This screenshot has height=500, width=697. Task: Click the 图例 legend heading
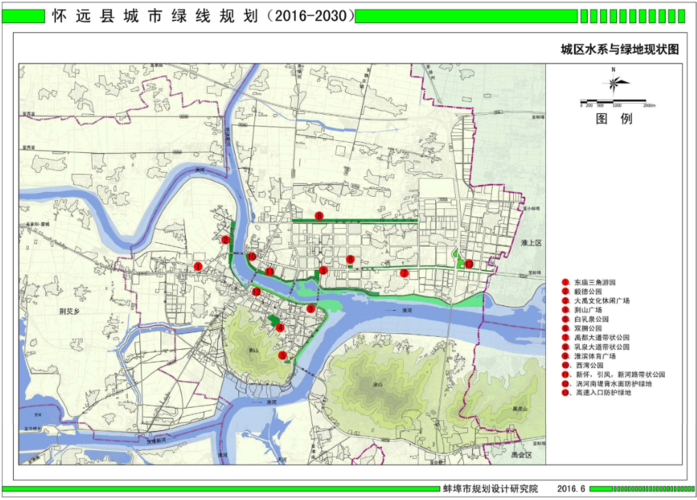pyautogui.click(x=613, y=119)
